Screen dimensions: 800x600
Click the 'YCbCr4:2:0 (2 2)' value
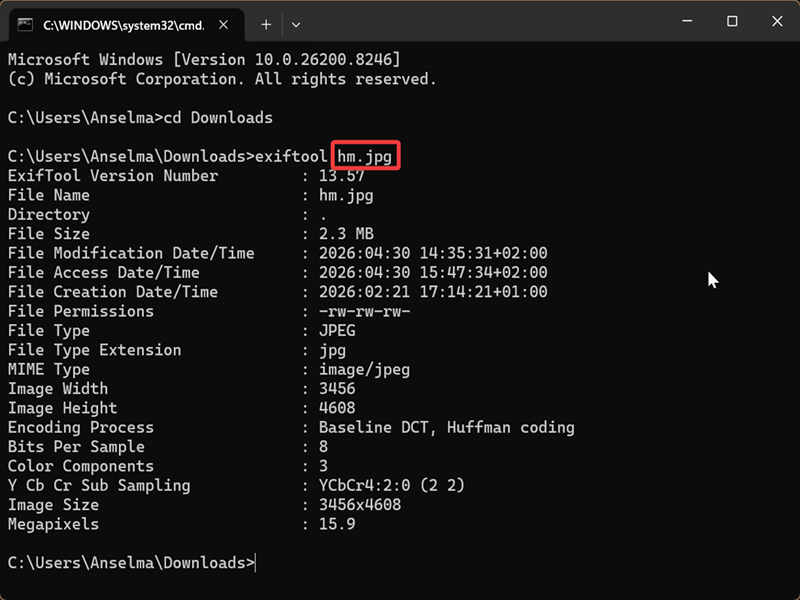(392, 486)
